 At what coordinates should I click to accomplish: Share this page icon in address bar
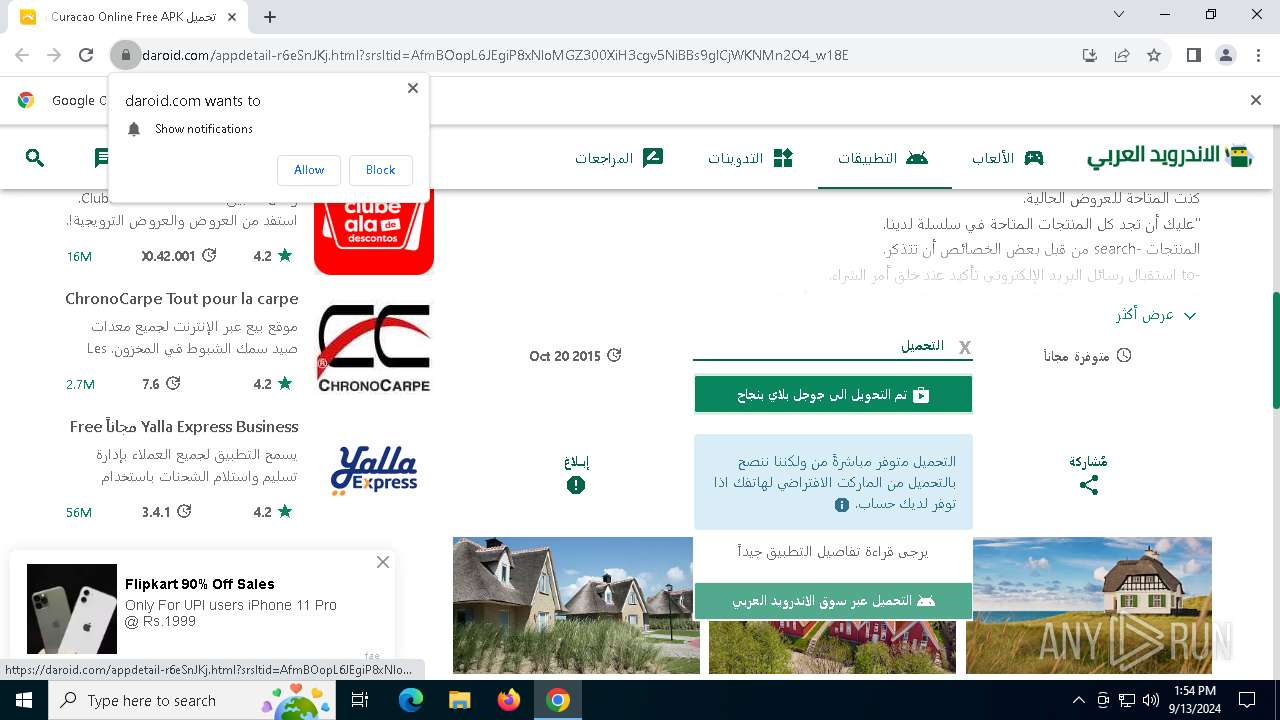pyautogui.click(x=1122, y=55)
